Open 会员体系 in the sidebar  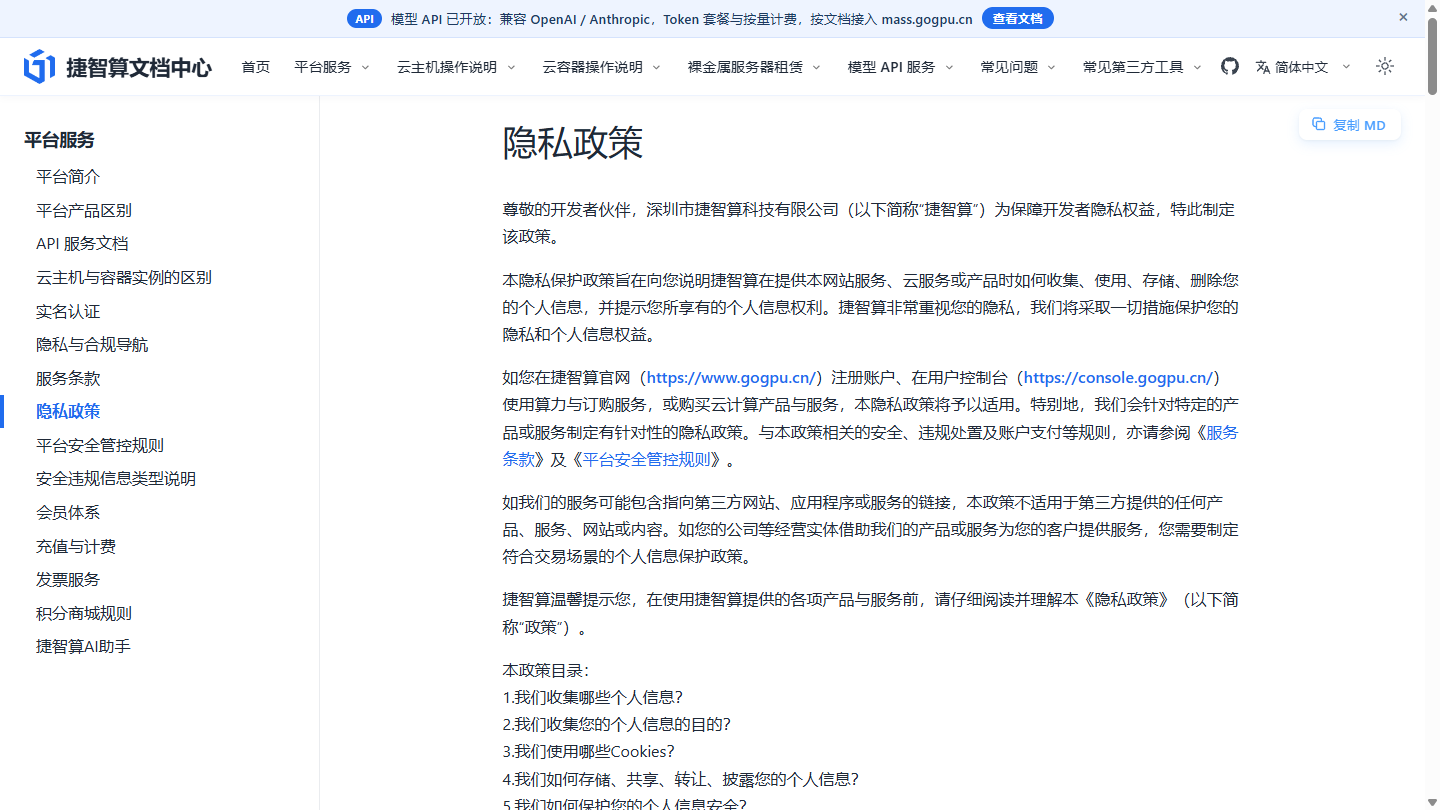pyautogui.click(x=68, y=513)
